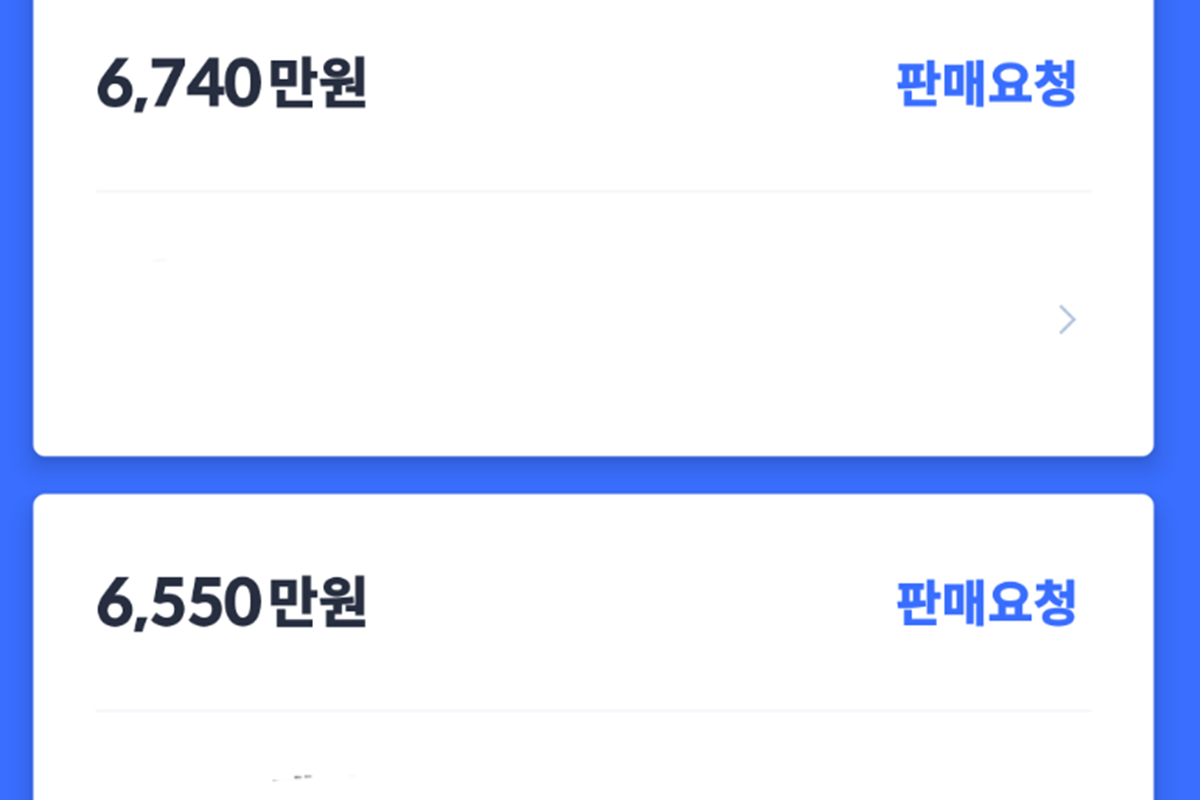This screenshot has width=1200, height=800.
Task: Request sale on the bottom vehicle listing
Action: (x=986, y=600)
